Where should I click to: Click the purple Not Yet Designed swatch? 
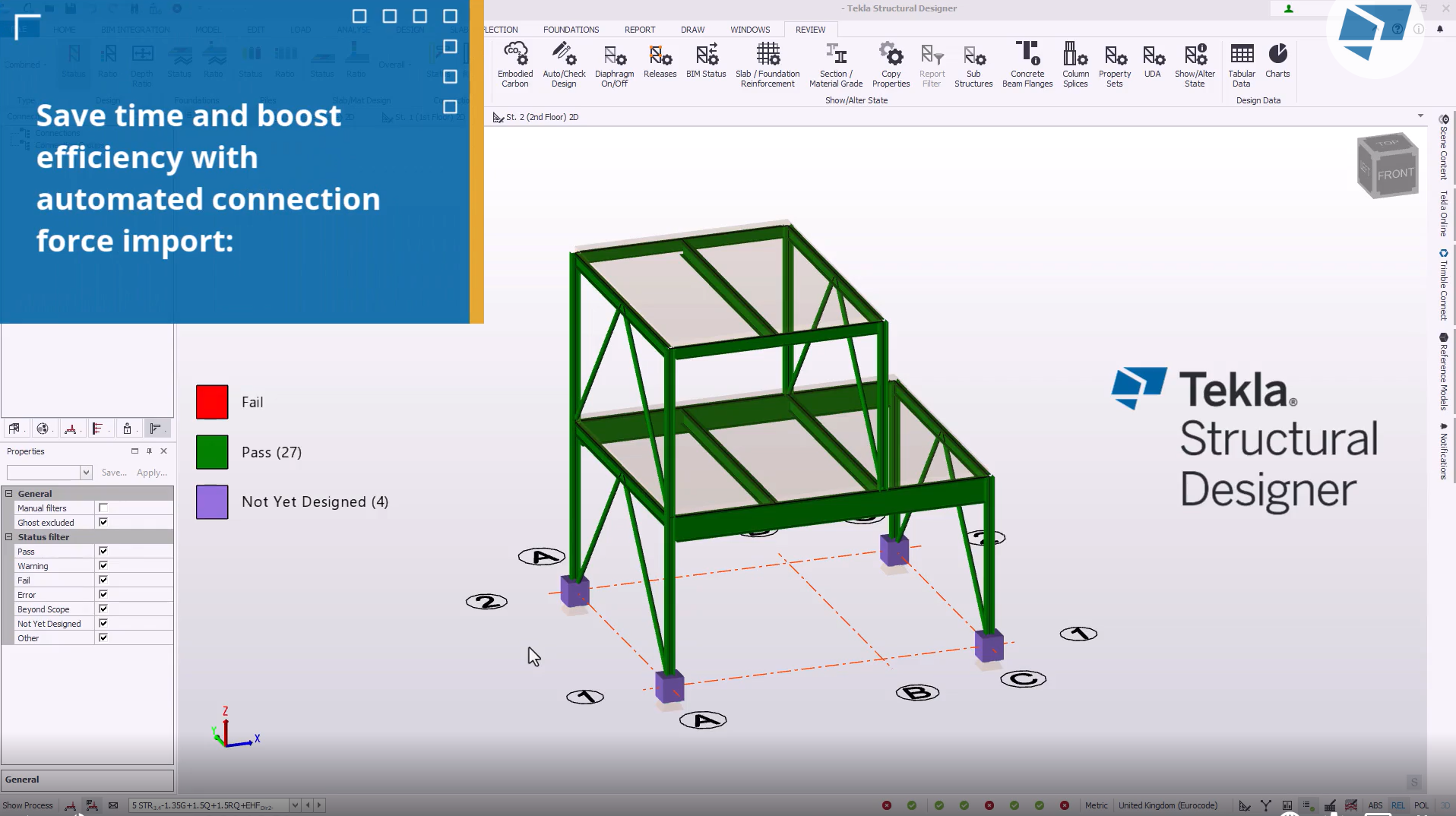point(212,502)
